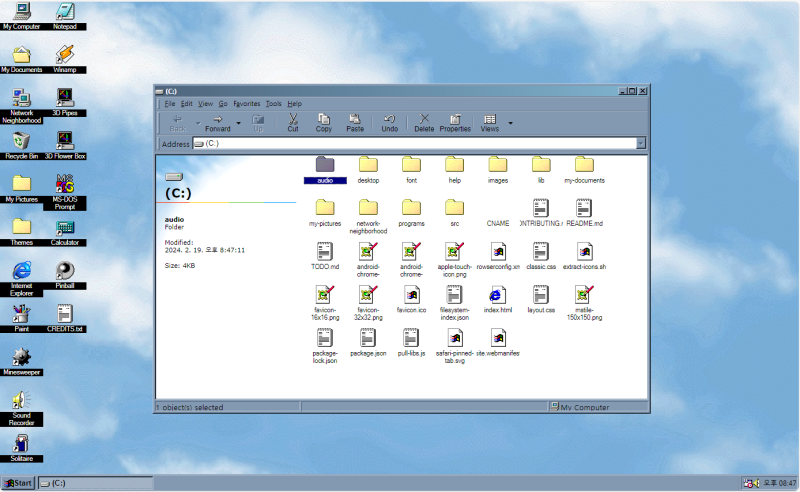Image resolution: width=800 pixels, height=492 pixels.
Task: Select the favicon.ico file
Action: click(411, 300)
